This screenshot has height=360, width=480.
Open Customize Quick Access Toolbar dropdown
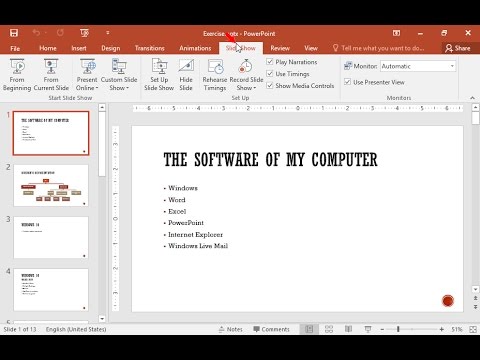pos(108,33)
